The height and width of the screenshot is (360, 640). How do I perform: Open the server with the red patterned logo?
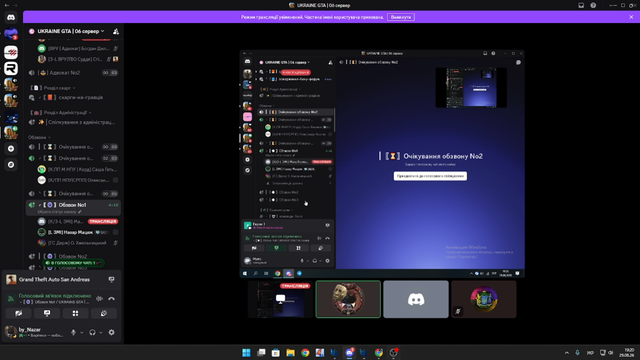point(11,52)
